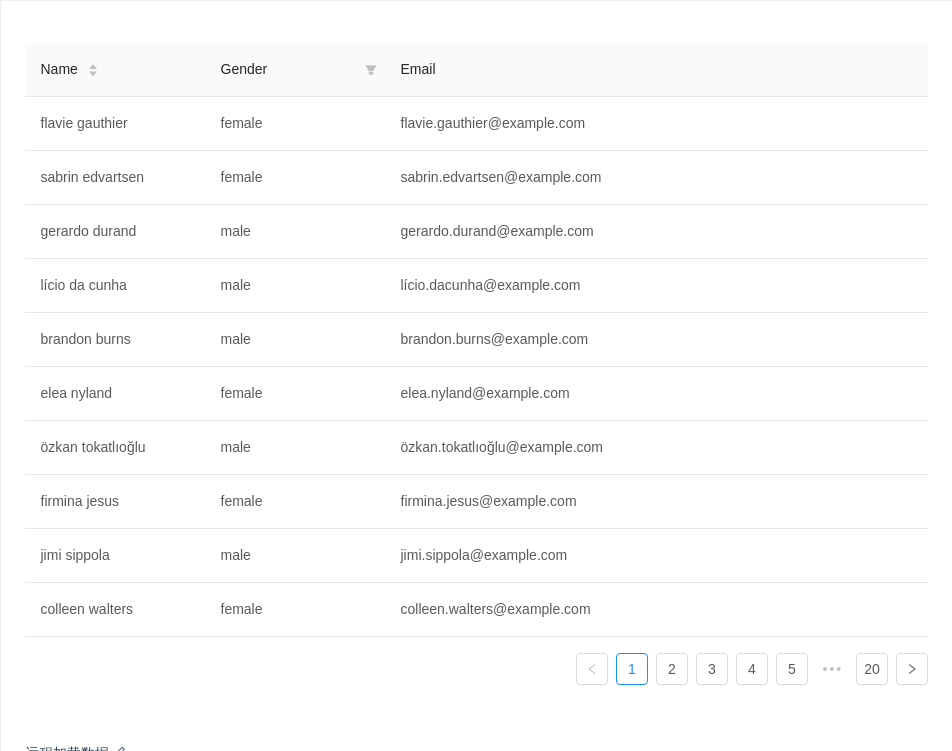Image resolution: width=952 pixels, height=751 pixels.
Task: Click email colleen.walters@example.com
Action: tap(495, 610)
